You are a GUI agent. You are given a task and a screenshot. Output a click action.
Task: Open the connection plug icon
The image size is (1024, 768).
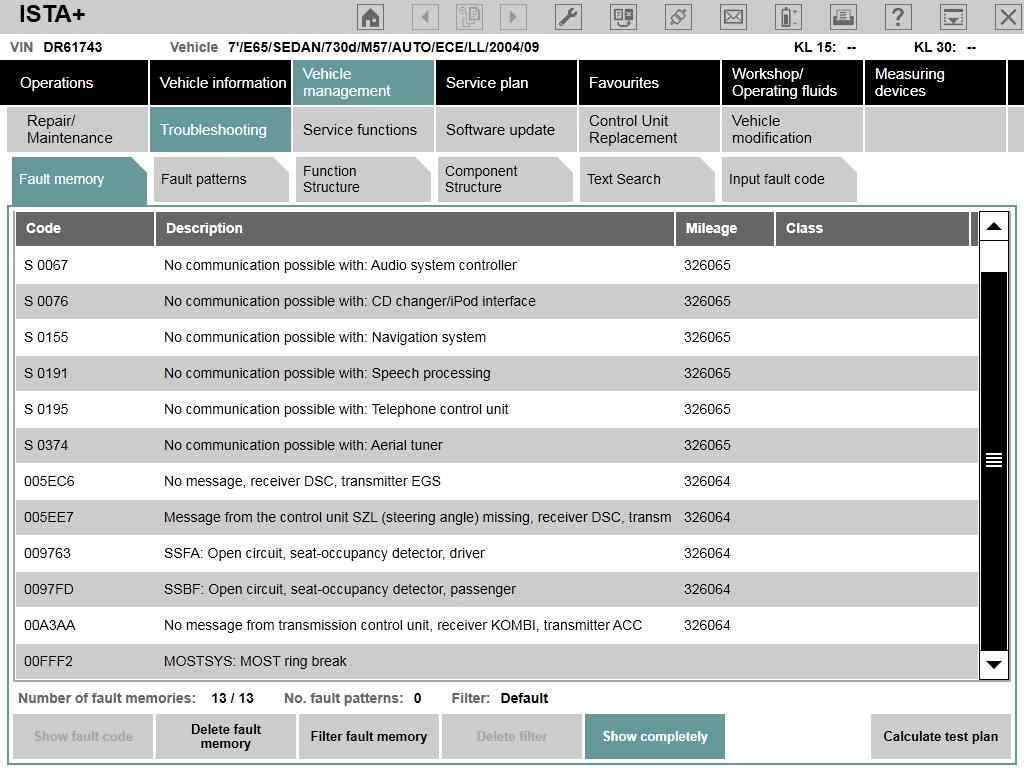[x=678, y=16]
